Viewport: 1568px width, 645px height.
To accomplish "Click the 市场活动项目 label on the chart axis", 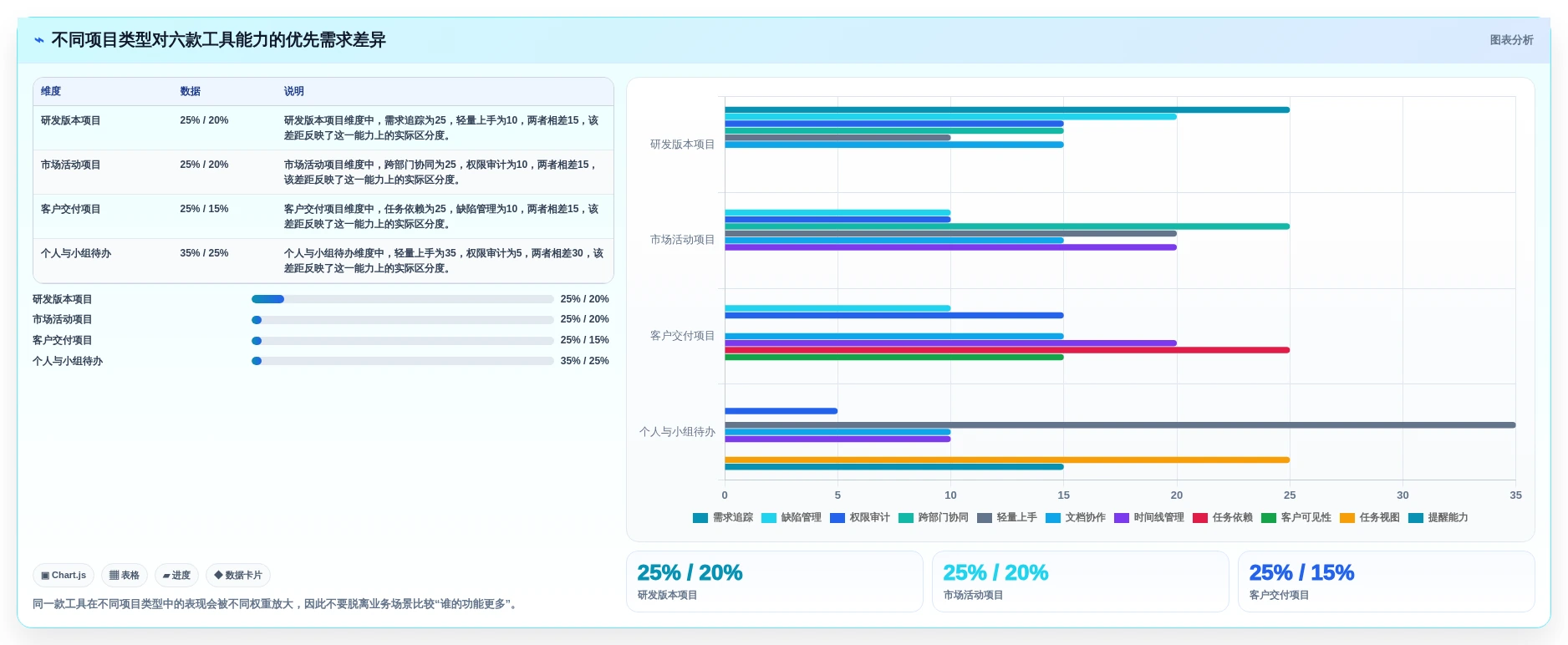I will (683, 240).
